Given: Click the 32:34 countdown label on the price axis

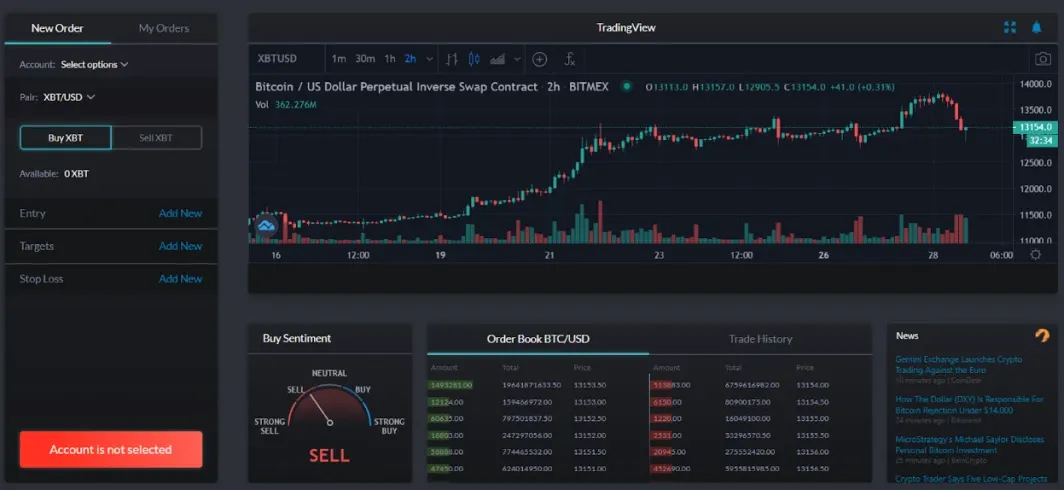Looking at the screenshot, I should click(1040, 140).
